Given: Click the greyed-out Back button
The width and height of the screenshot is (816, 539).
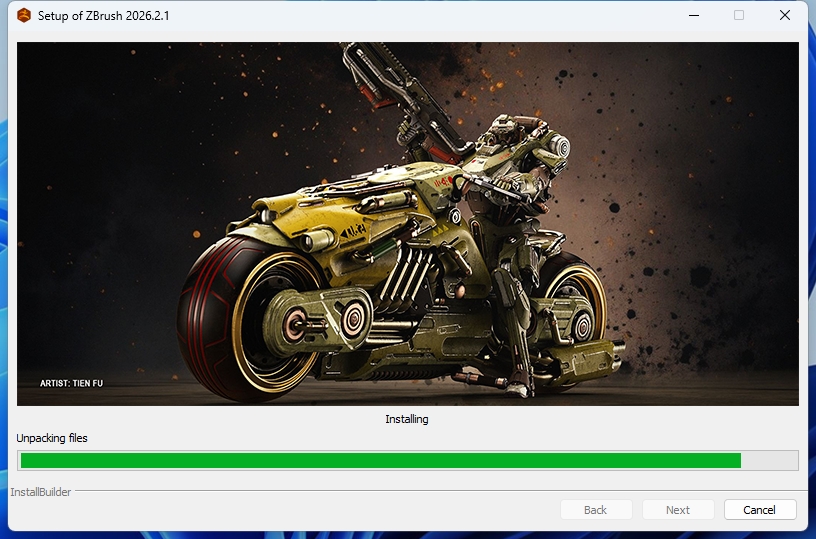Looking at the screenshot, I should [596, 510].
